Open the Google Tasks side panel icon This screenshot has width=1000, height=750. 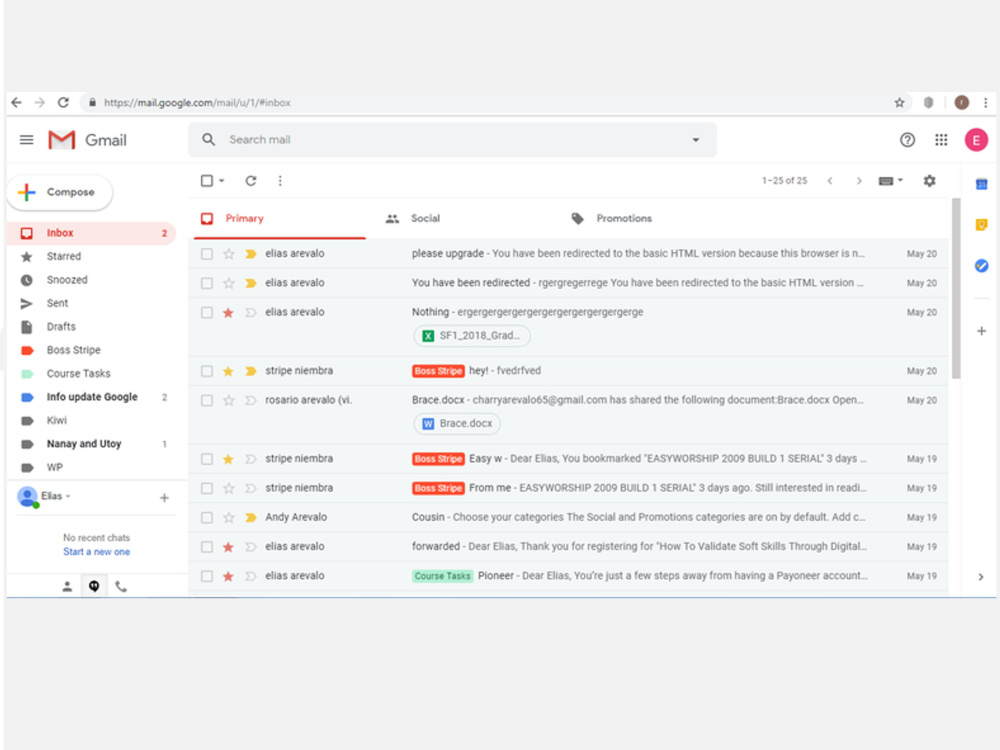point(981,265)
